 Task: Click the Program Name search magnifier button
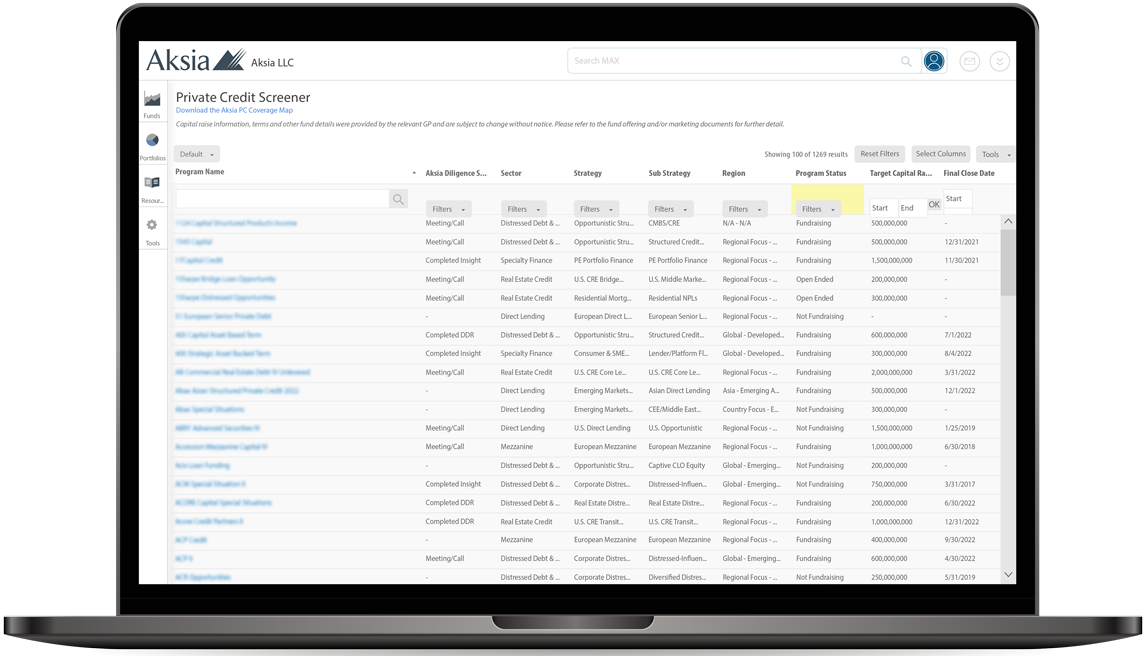[398, 199]
